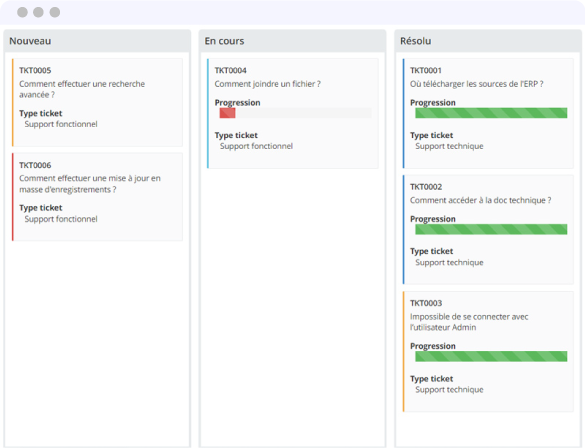Select the En cours column header

[292, 41]
